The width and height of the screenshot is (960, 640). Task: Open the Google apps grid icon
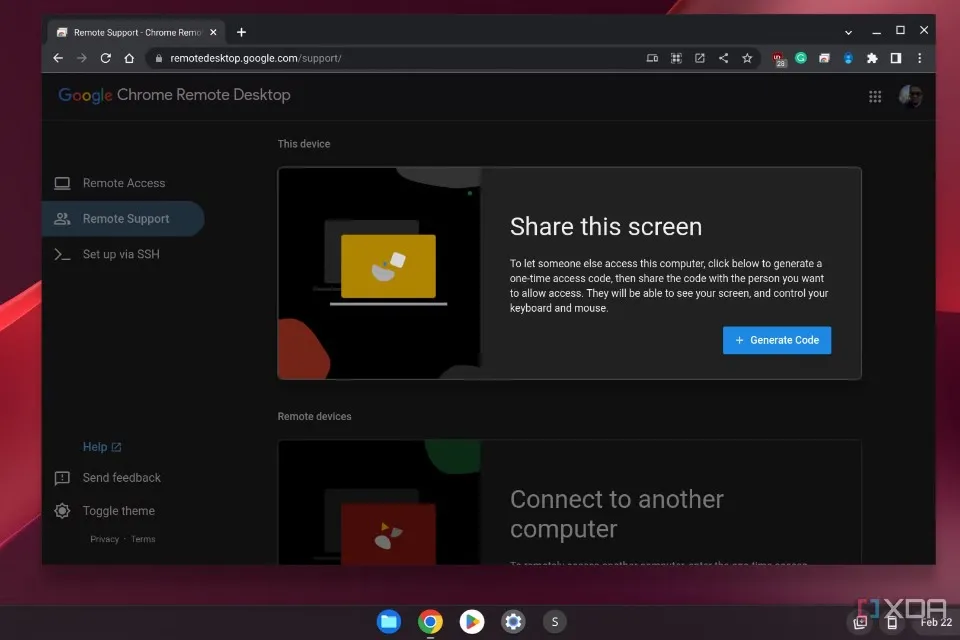(x=875, y=96)
